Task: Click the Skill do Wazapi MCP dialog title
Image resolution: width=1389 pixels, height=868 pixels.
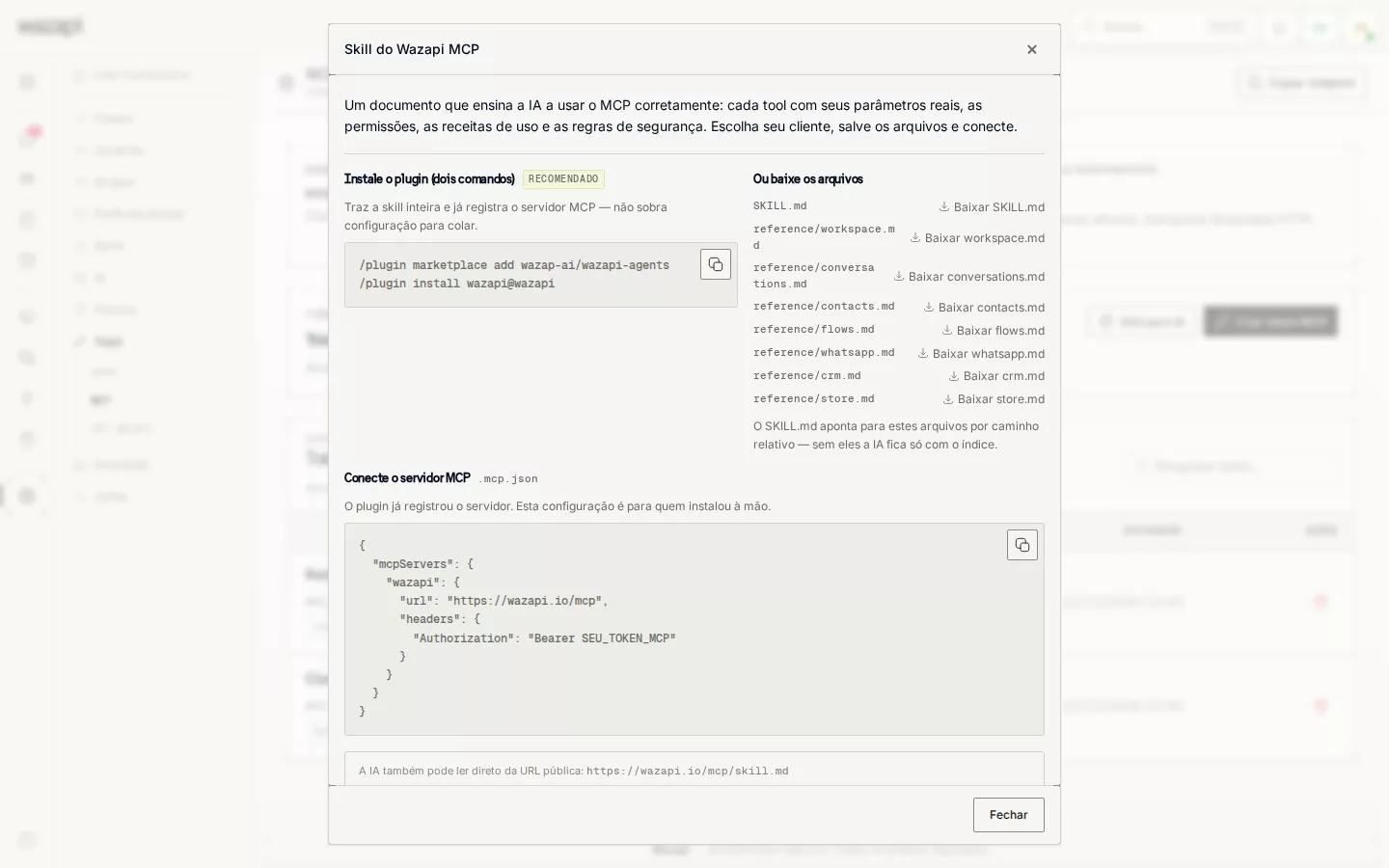Action: click(x=412, y=49)
